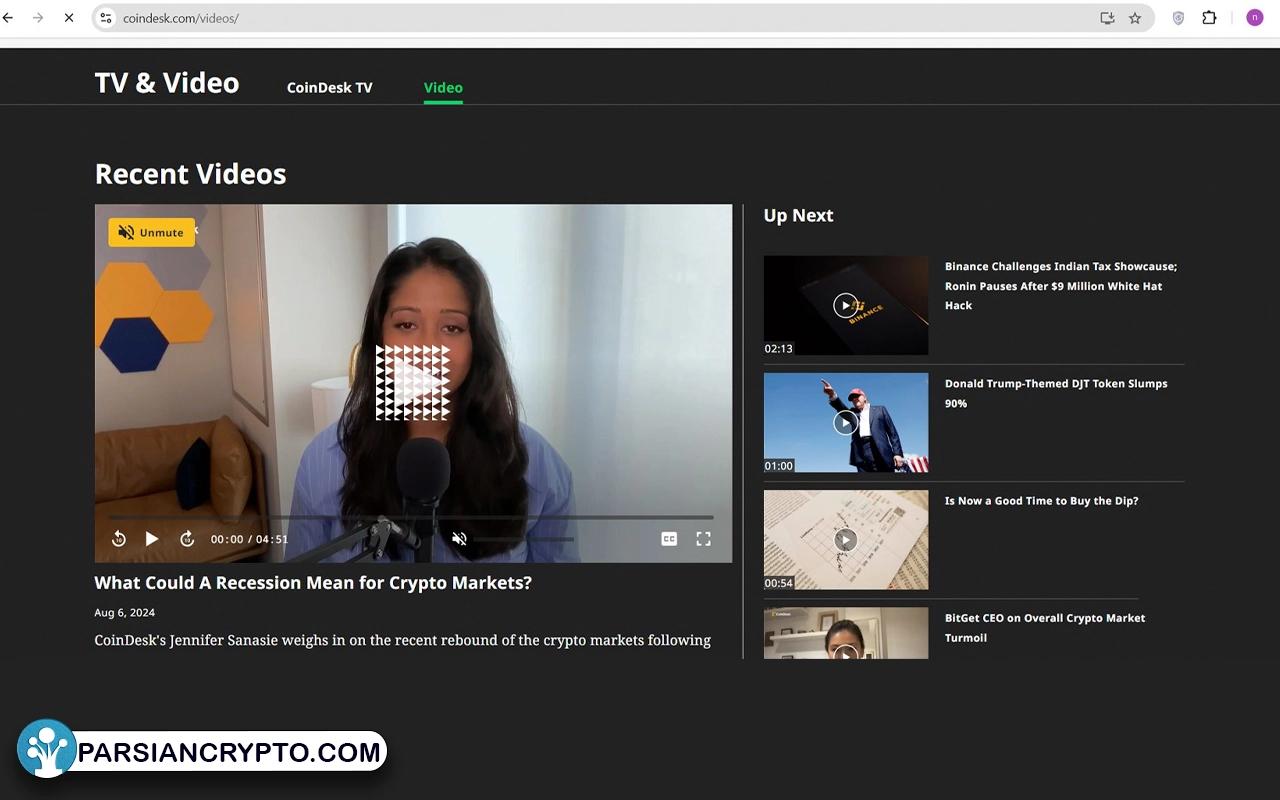The width and height of the screenshot is (1280, 800).
Task: Click the install app icon in address bar
Action: click(1107, 18)
